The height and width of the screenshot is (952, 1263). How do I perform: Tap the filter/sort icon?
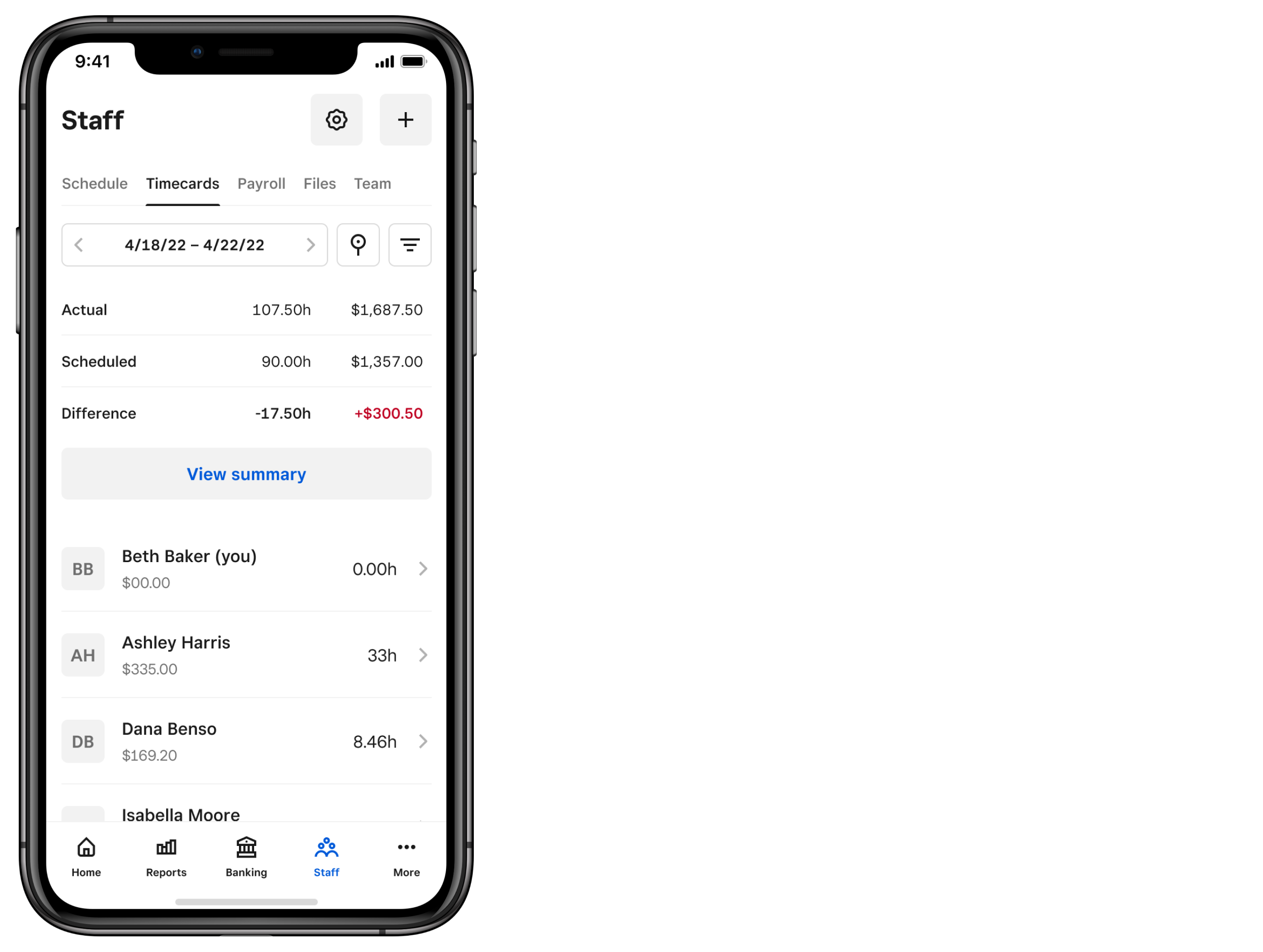pyautogui.click(x=409, y=245)
